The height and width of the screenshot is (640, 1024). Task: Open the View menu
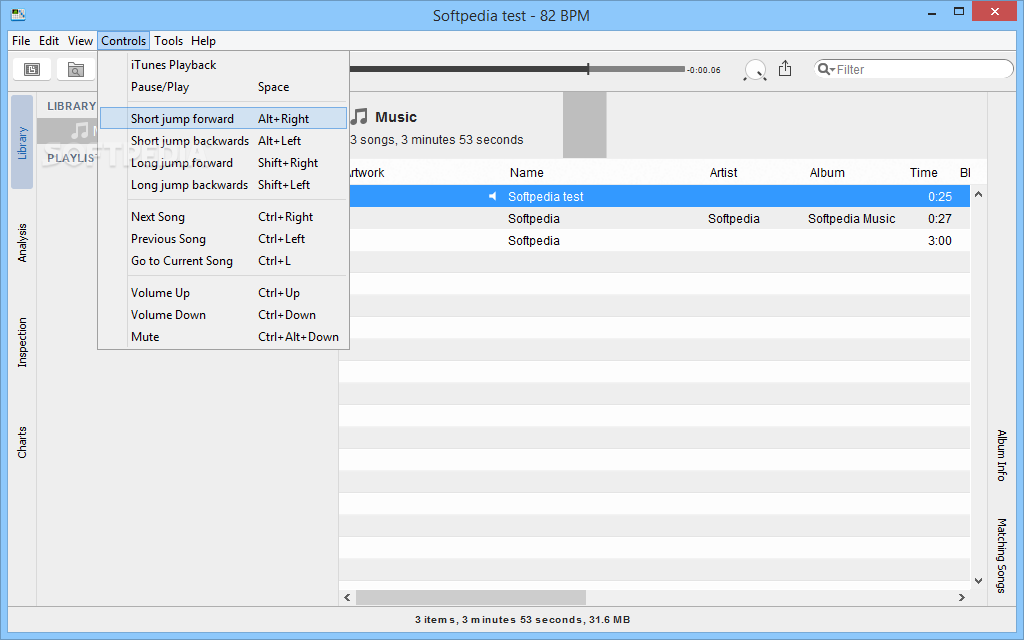pyautogui.click(x=80, y=40)
